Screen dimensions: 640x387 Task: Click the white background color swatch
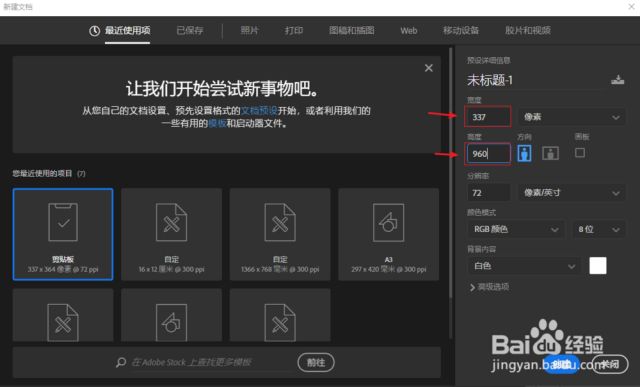point(598,266)
